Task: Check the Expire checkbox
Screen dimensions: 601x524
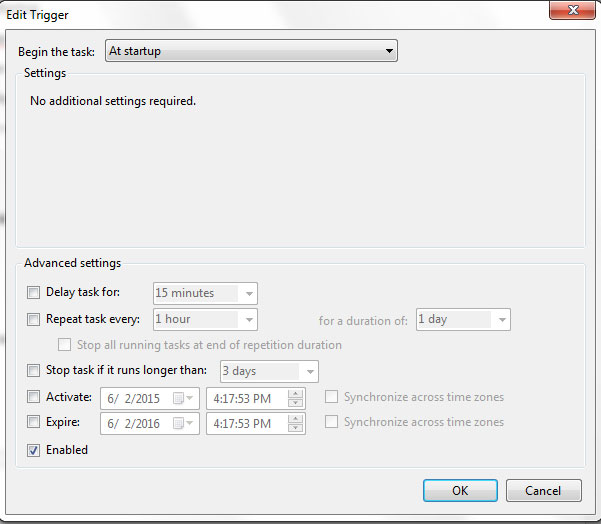Action: pos(33,422)
